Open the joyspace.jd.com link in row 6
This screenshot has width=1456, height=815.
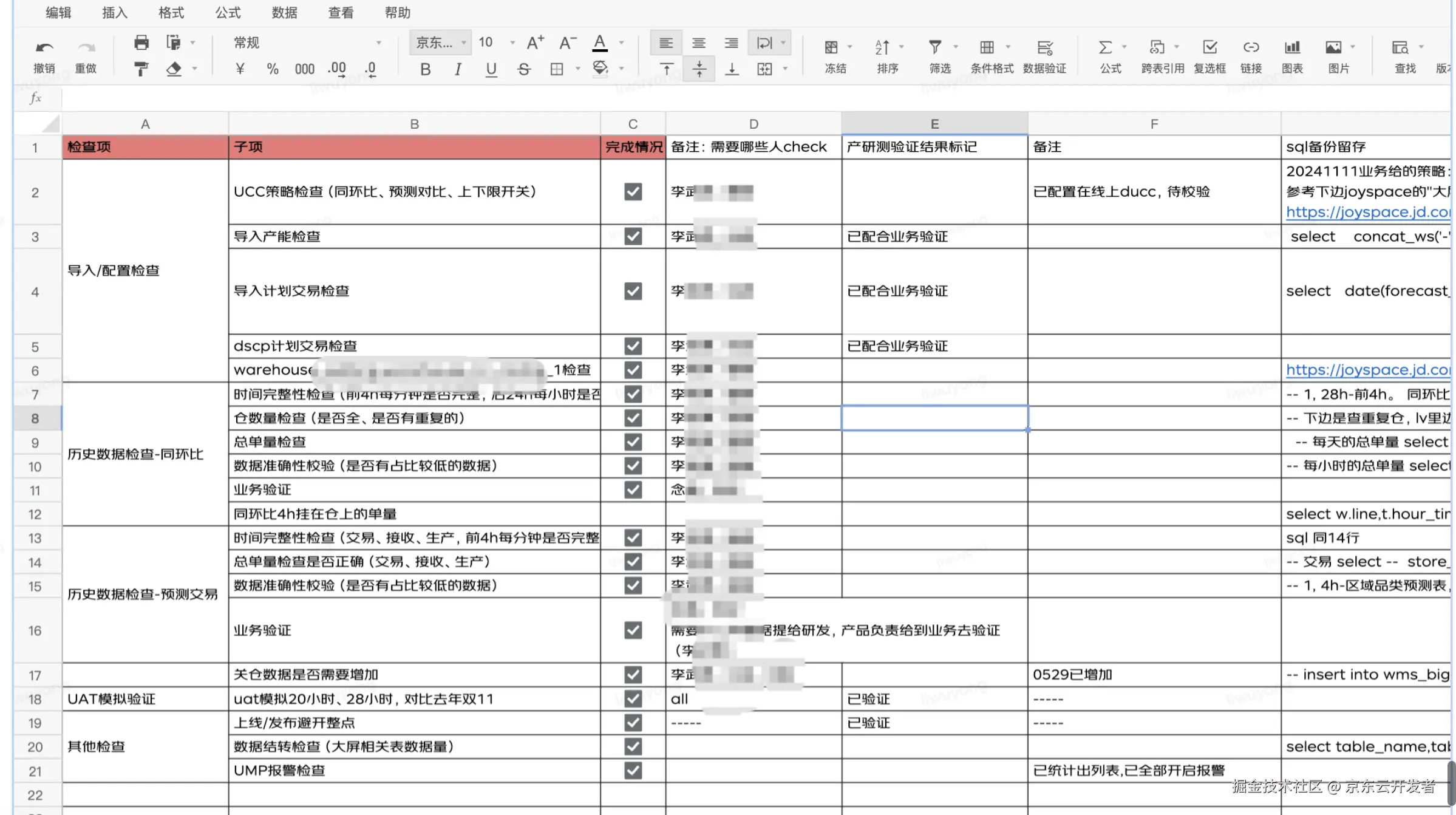click(x=1366, y=370)
